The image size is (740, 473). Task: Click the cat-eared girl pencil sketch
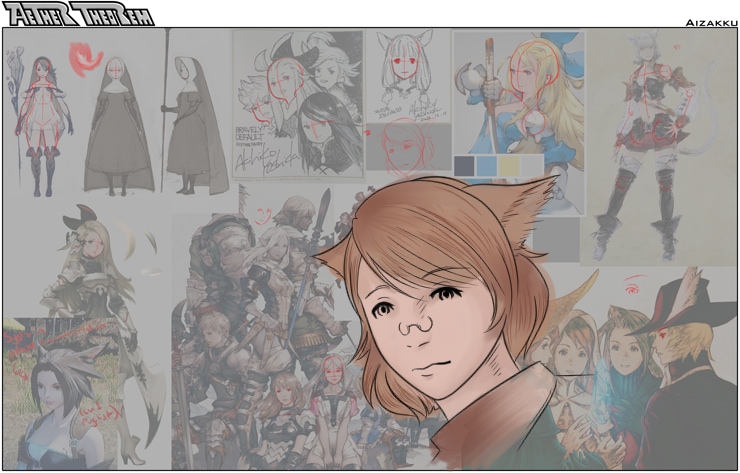point(410,75)
